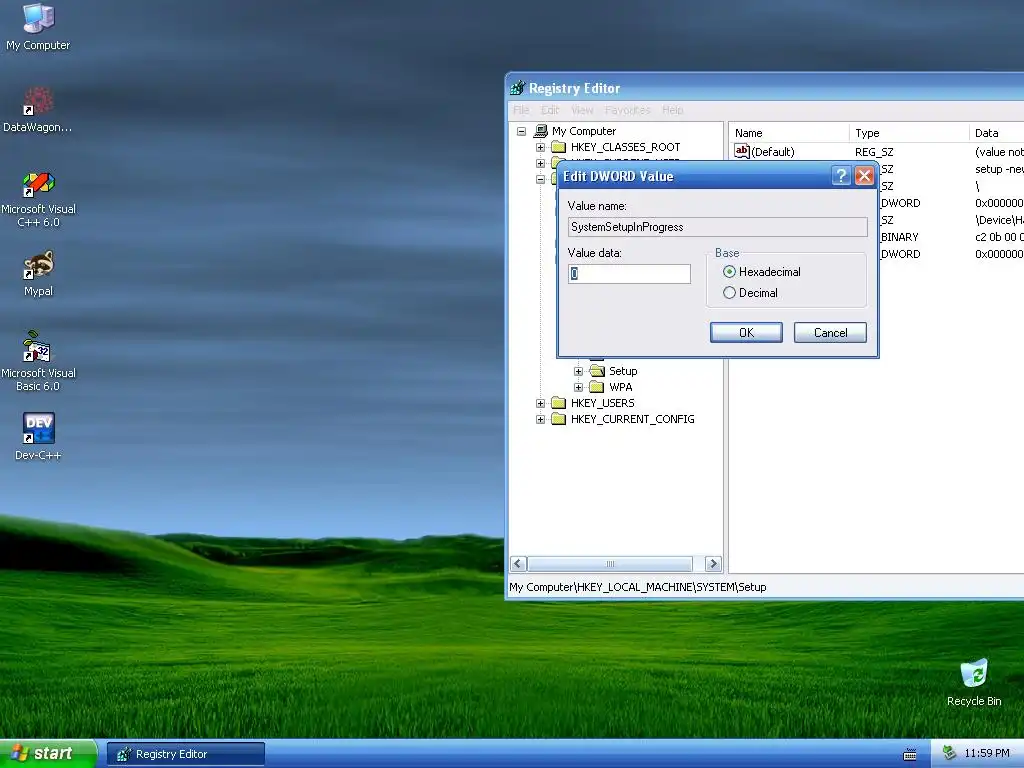Click the Registry Editor title bar icon

click(517, 88)
